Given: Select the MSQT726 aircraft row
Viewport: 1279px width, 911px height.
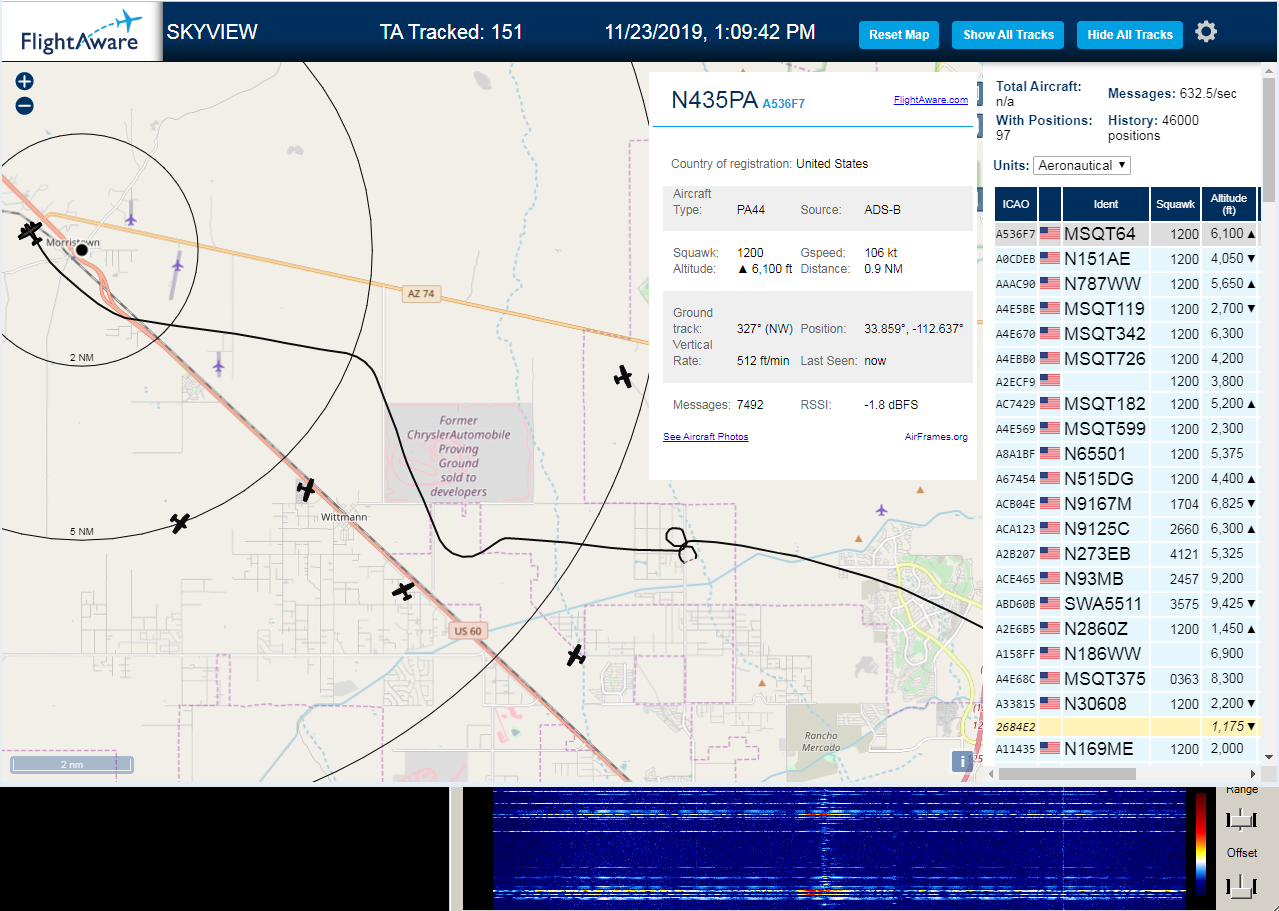Looking at the screenshot, I should 1126,359.
